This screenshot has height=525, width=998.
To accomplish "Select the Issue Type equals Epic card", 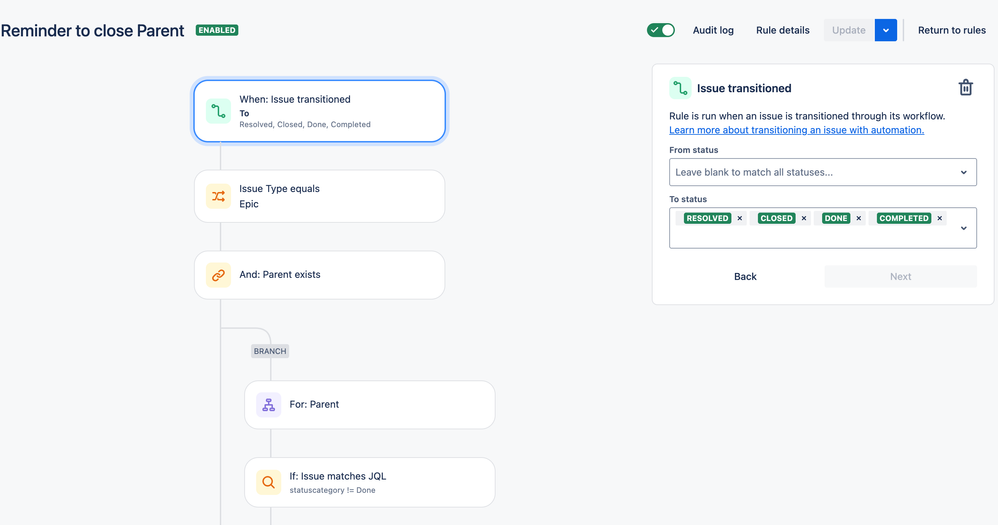I will coord(320,196).
